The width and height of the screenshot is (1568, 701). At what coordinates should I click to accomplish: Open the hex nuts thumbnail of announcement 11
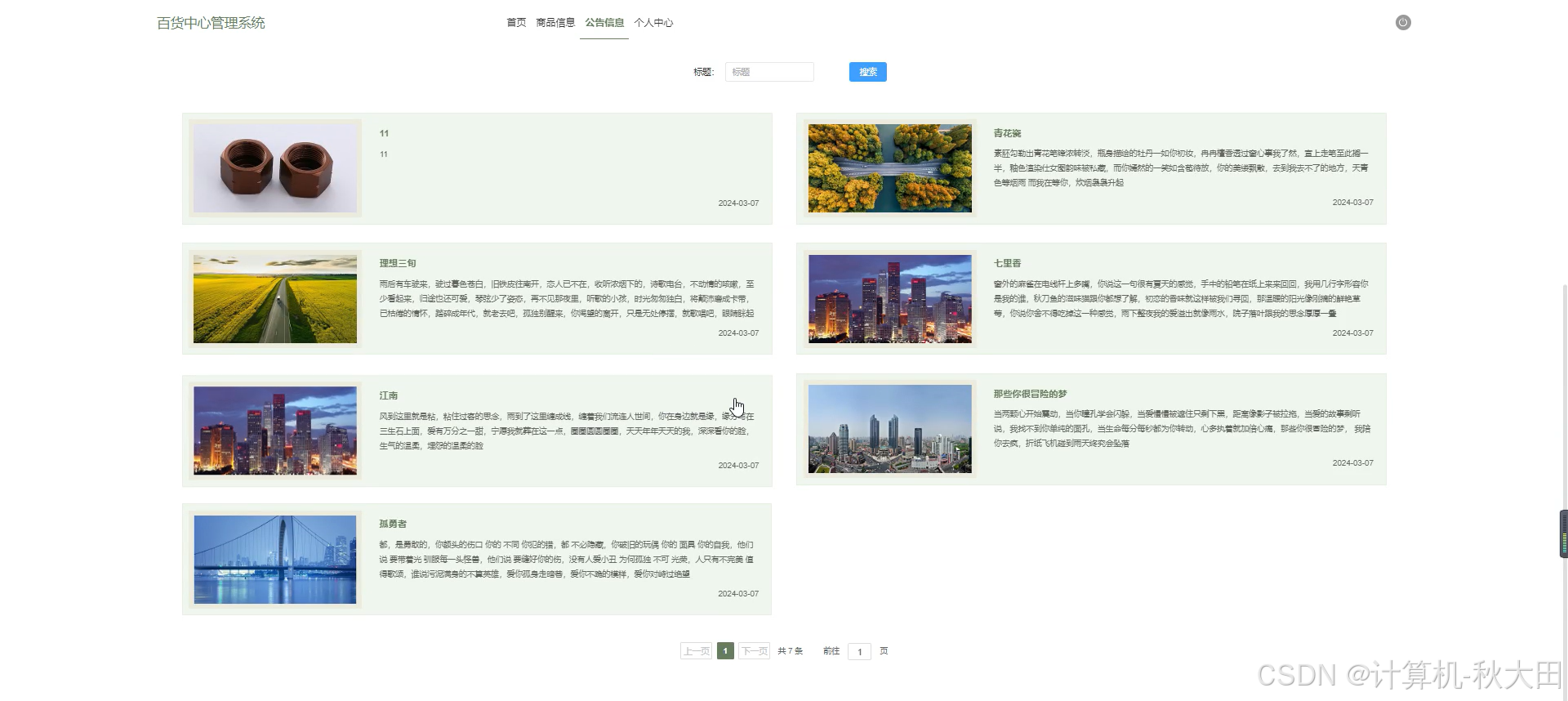pos(275,168)
